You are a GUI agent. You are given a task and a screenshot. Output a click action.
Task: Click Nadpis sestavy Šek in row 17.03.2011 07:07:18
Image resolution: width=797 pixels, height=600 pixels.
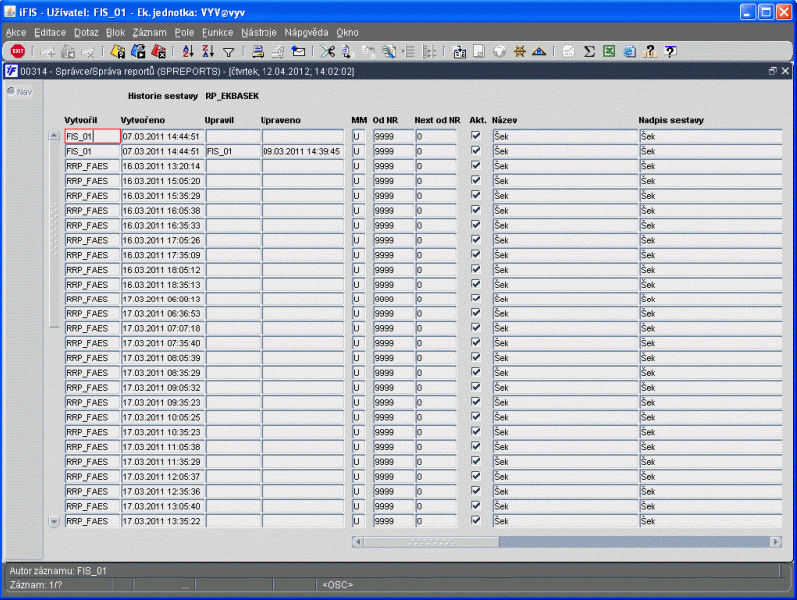tap(711, 328)
